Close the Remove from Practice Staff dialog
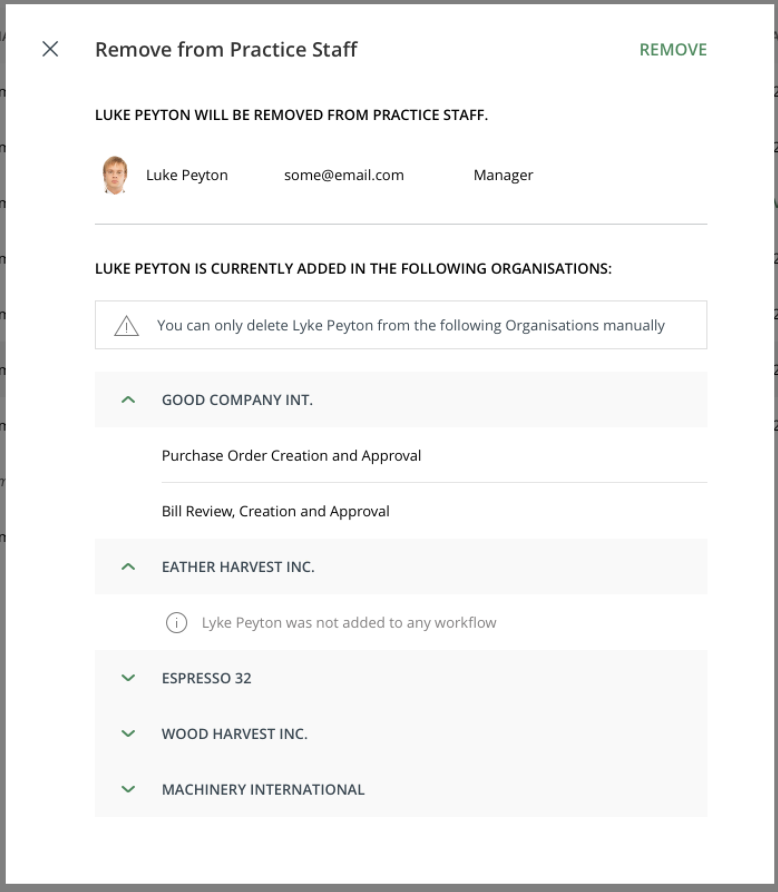 click(50, 49)
